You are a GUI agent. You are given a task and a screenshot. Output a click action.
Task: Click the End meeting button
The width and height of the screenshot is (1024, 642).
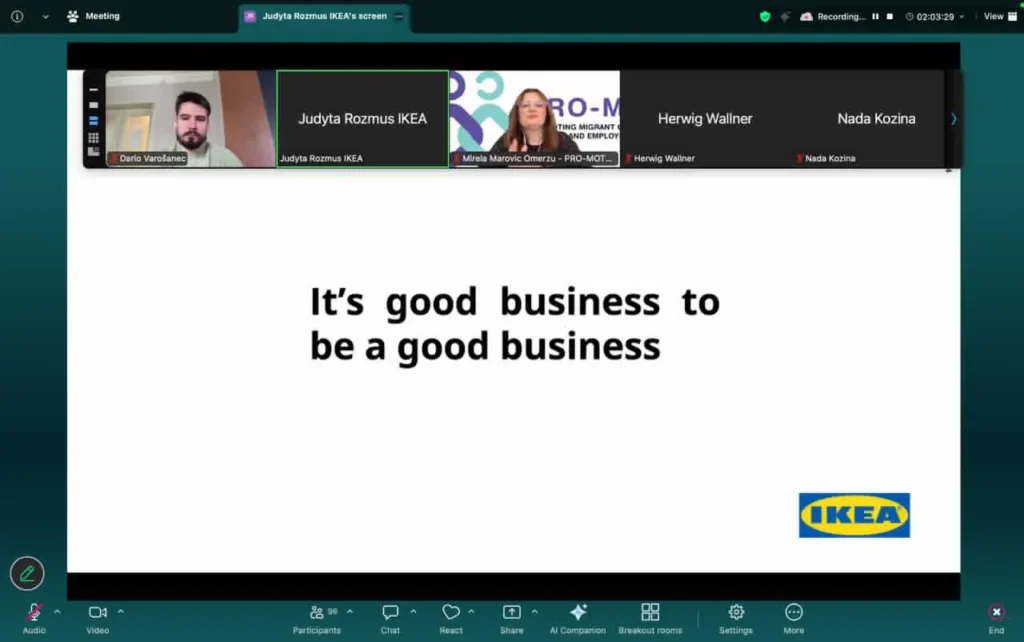(x=996, y=613)
